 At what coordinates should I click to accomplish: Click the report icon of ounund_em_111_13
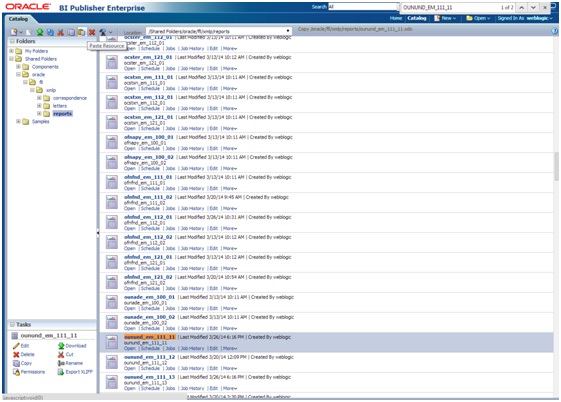pyautogui.click(x=112, y=382)
